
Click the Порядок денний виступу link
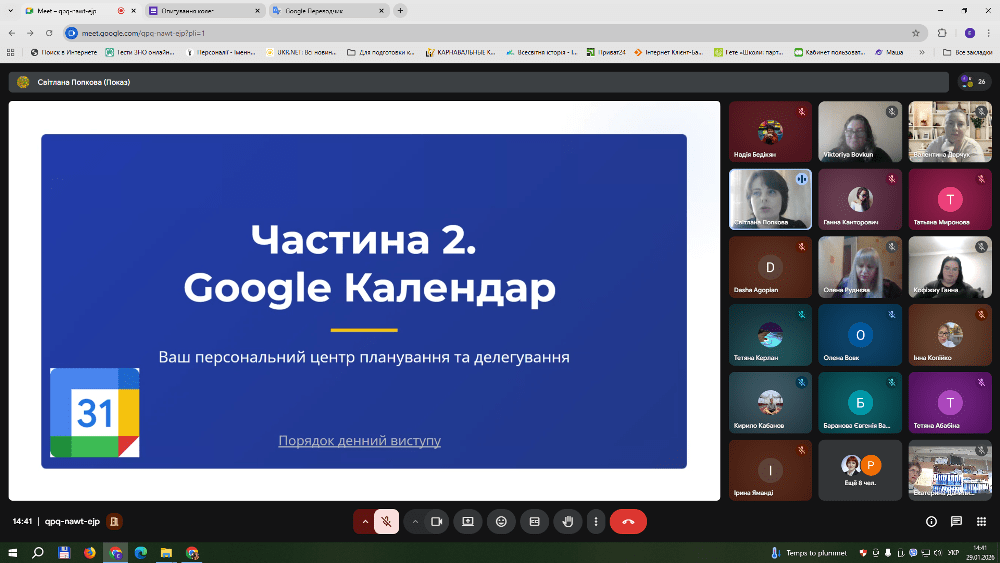coord(359,441)
